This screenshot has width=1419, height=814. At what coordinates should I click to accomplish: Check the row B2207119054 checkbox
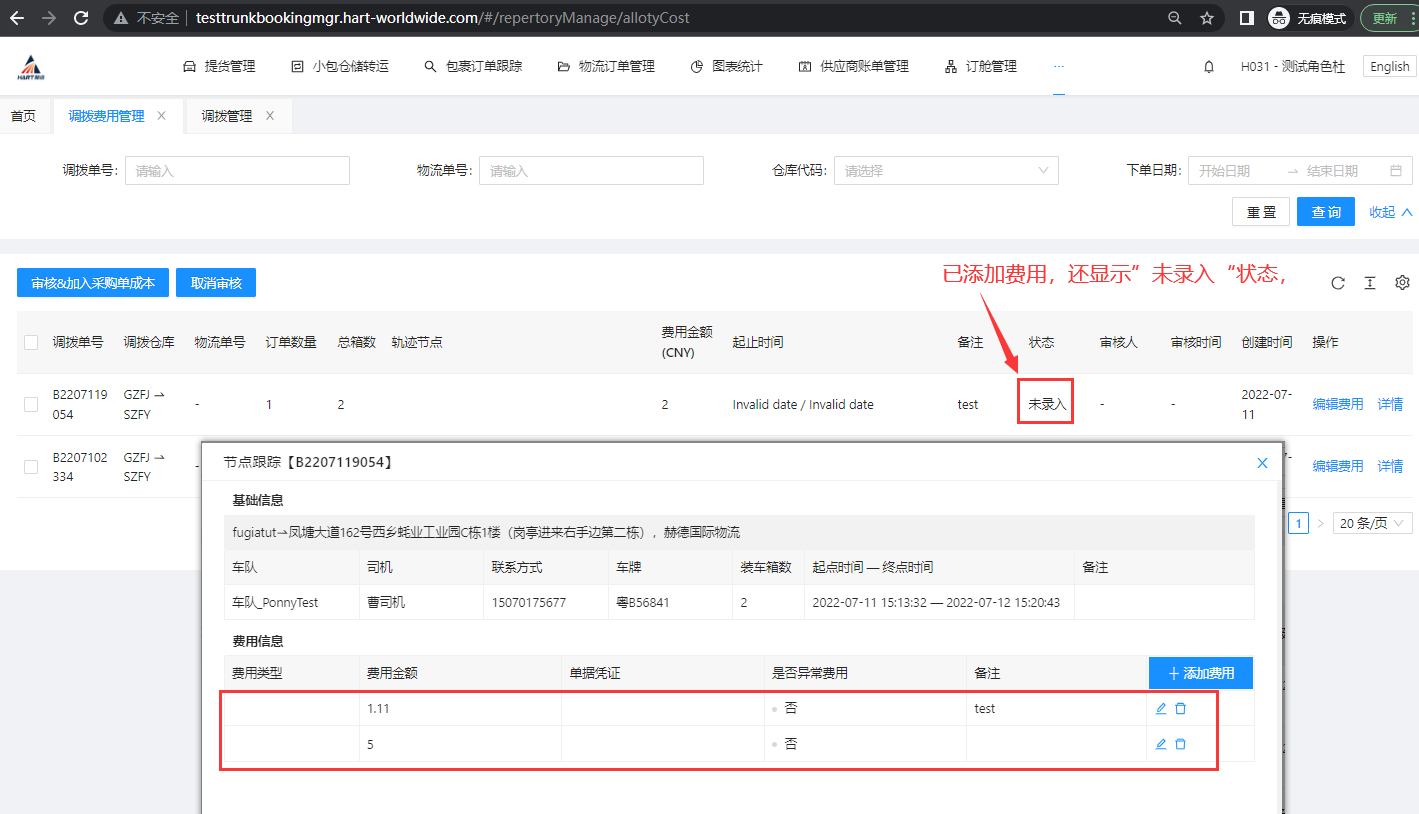31,404
